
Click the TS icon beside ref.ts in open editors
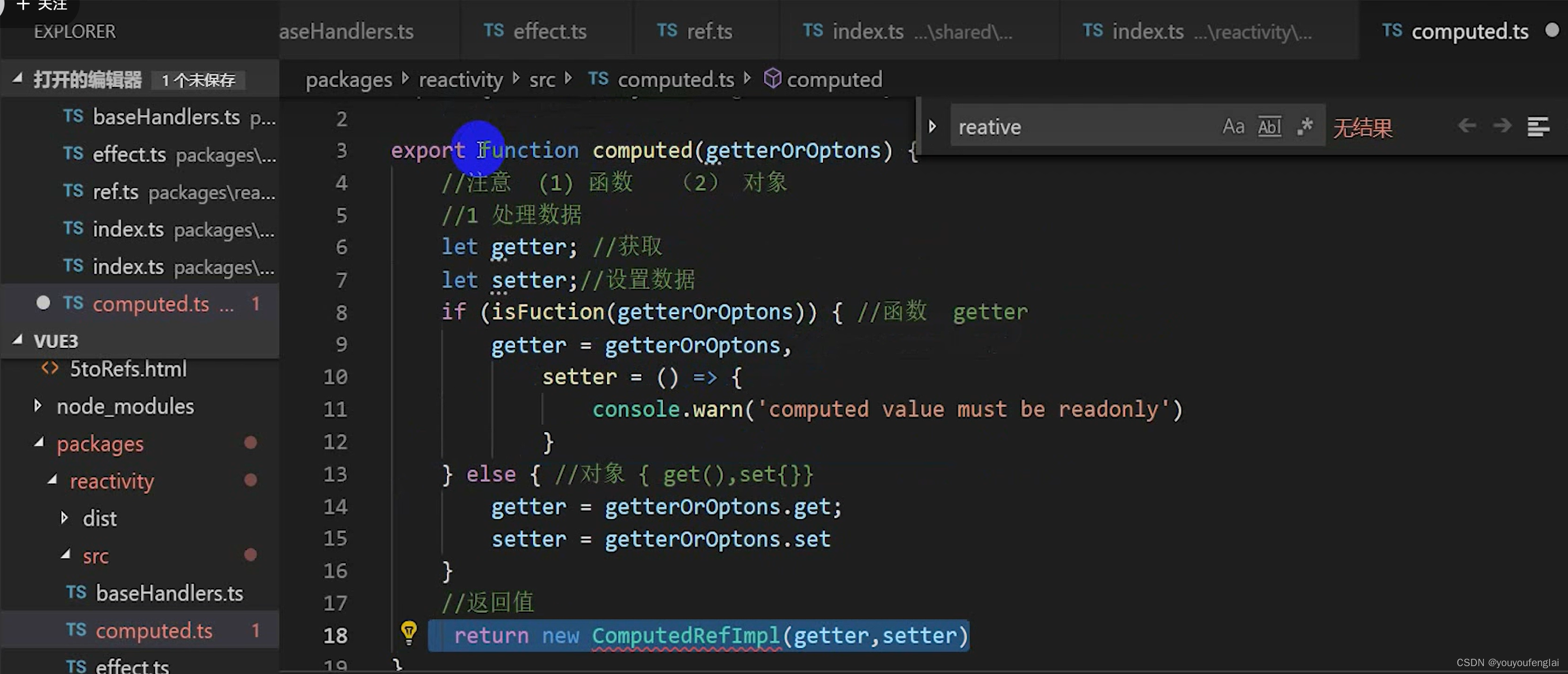[x=73, y=191]
